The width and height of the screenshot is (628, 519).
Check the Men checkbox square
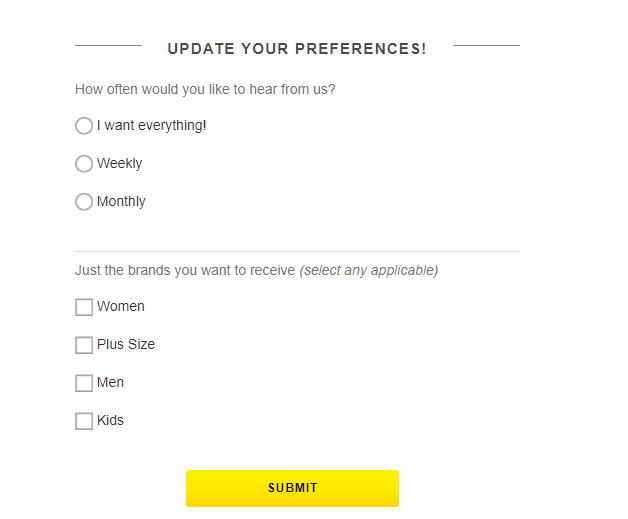click(84, 383)
